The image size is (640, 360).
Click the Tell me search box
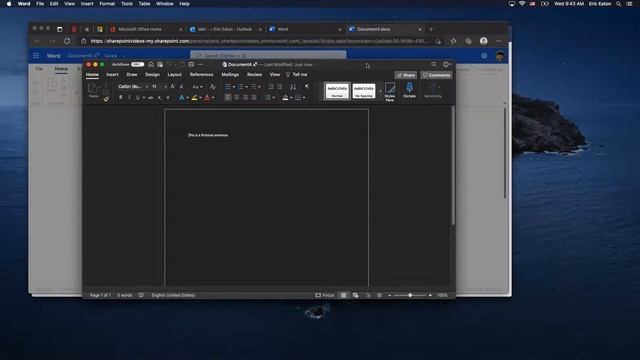(x=297, y=75)
